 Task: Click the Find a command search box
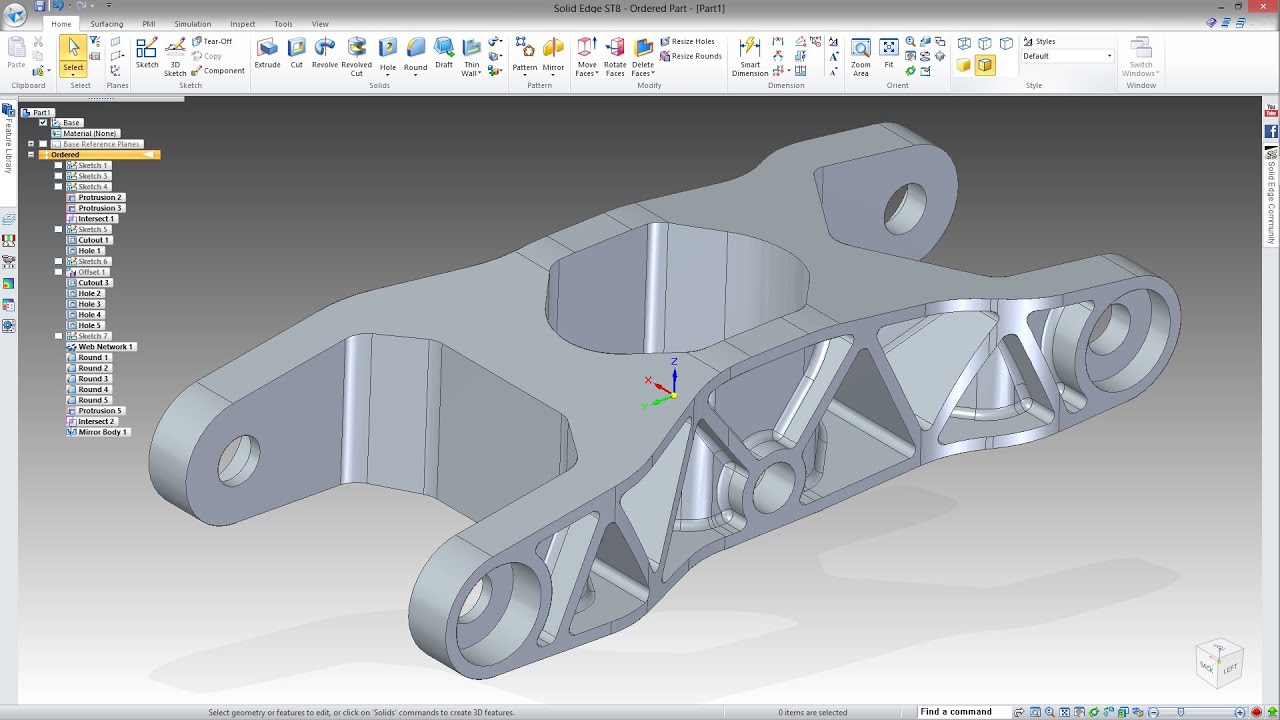(965, 712)
